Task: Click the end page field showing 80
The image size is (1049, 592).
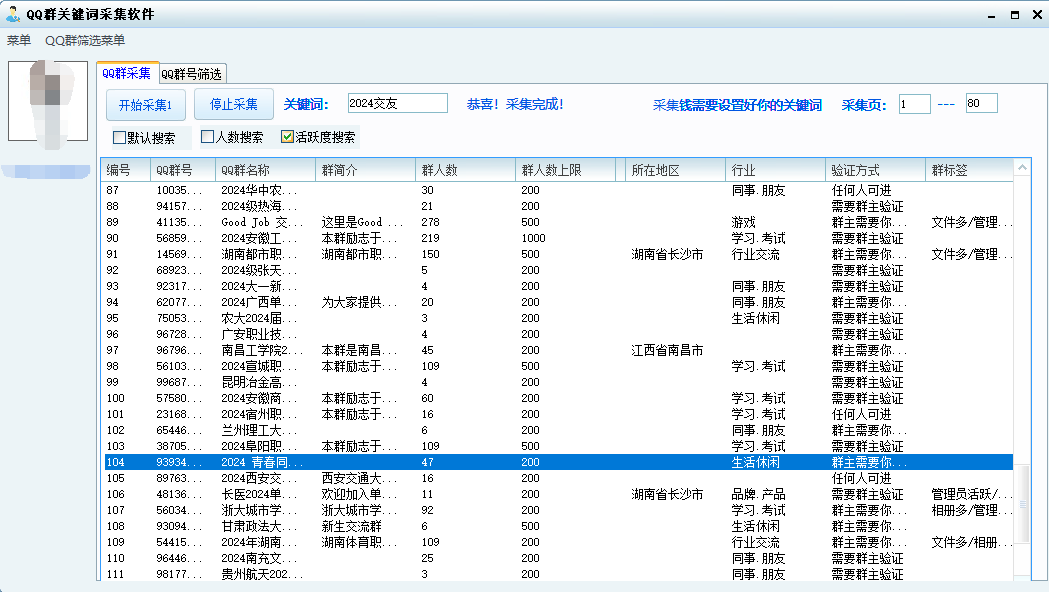Action: (x=981, y=103)
